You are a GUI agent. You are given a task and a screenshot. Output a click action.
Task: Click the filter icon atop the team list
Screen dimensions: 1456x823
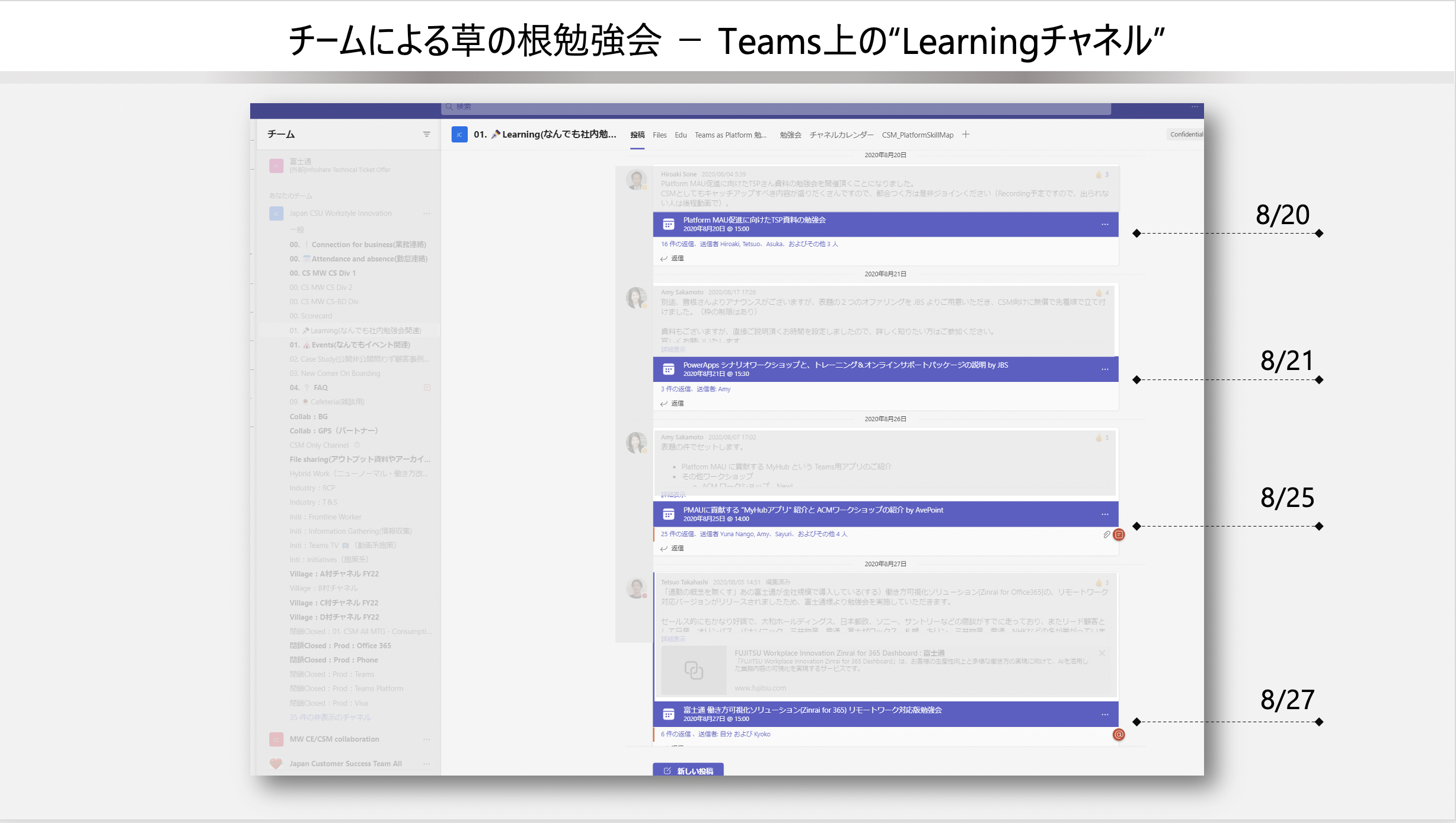coord(426,134)
